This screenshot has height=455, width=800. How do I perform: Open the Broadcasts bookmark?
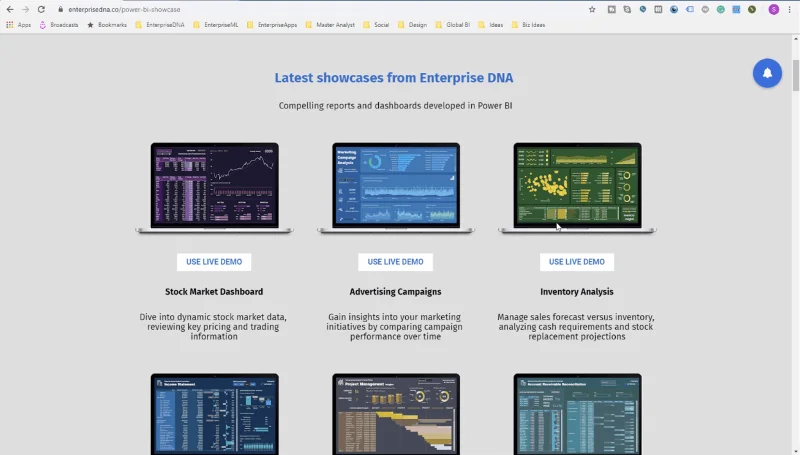tap(59, 24)
